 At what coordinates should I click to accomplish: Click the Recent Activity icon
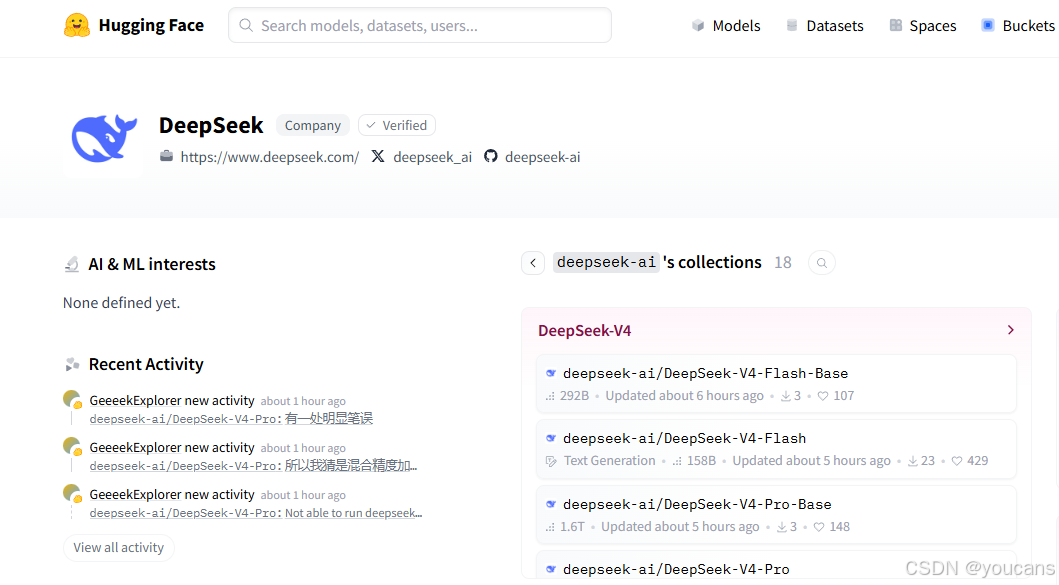click(72, 365)
